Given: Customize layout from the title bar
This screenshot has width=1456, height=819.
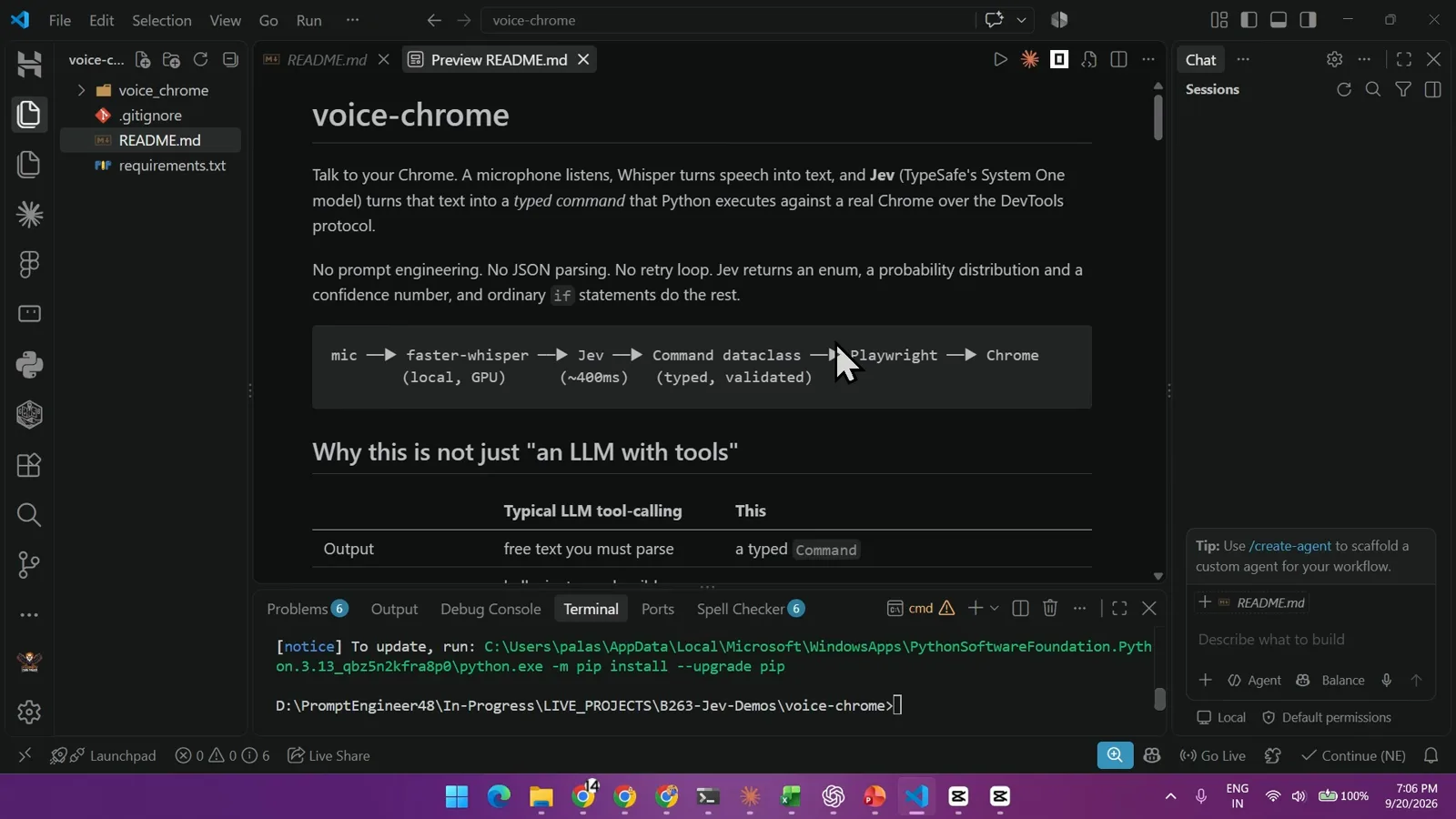Looking at the screenshot, I should click(1219, 20).
